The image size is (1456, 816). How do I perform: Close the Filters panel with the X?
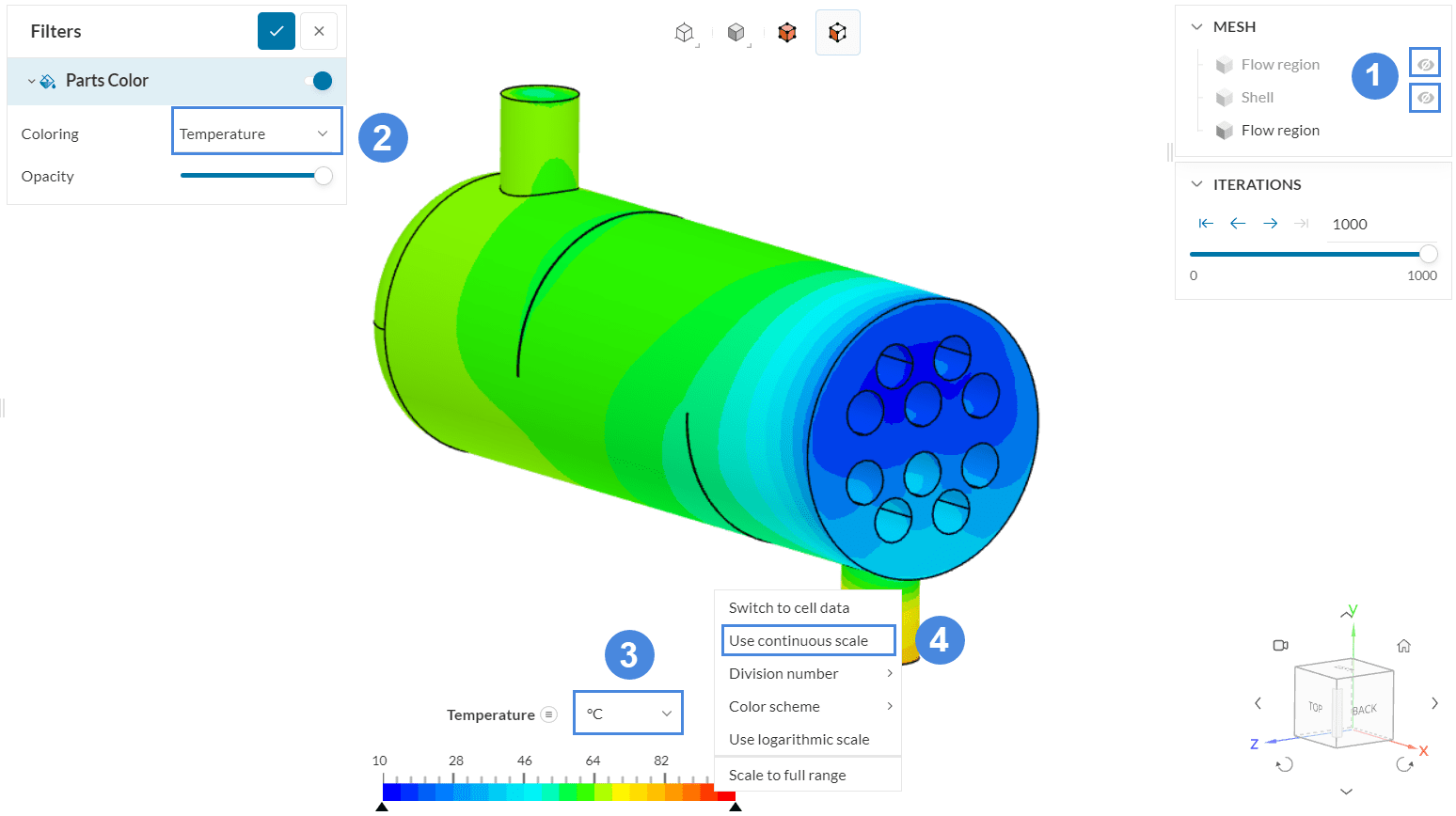click(319, 31)
